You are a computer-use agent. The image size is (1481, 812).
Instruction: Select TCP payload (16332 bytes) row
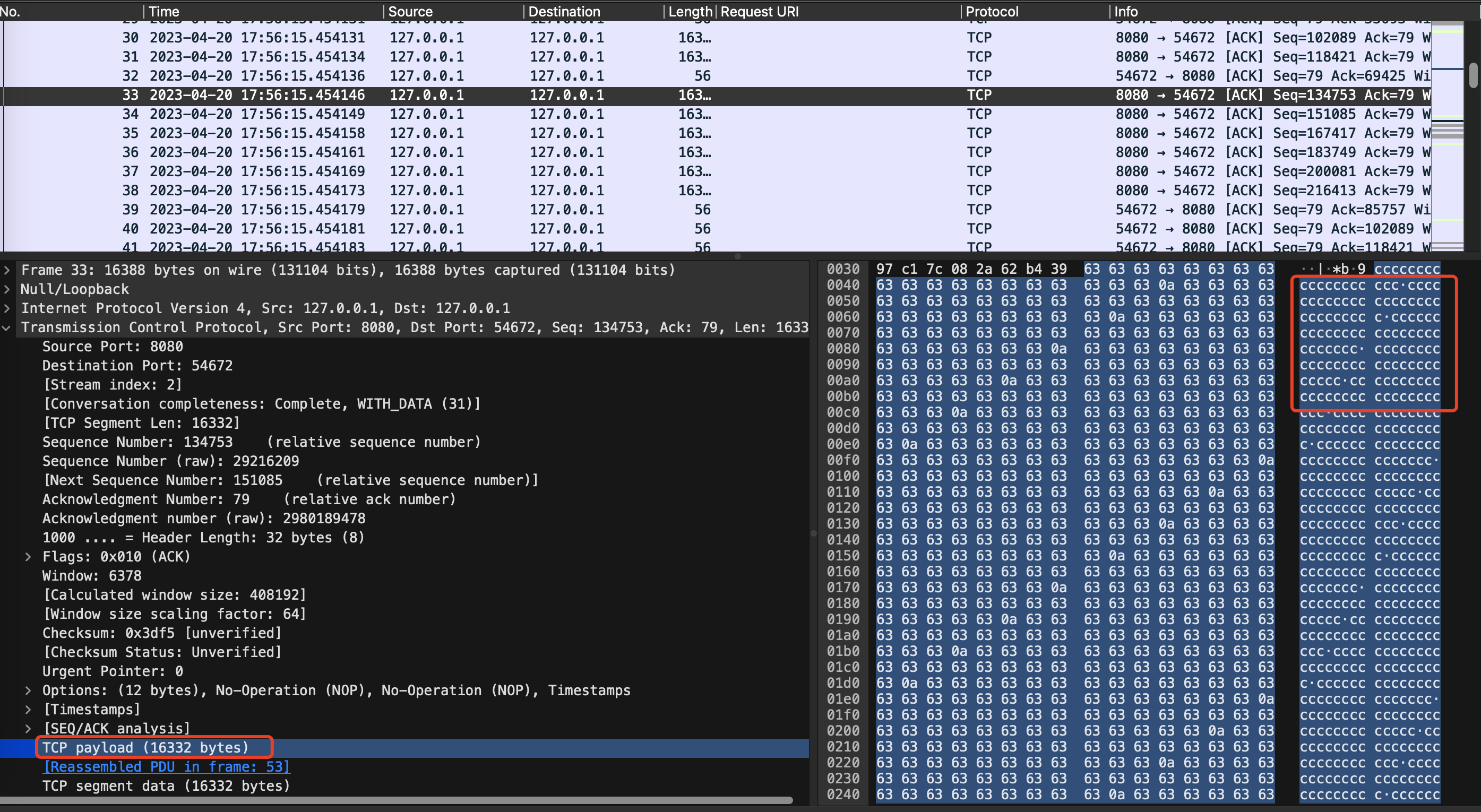pyautogui.click(x=404, y=748)
